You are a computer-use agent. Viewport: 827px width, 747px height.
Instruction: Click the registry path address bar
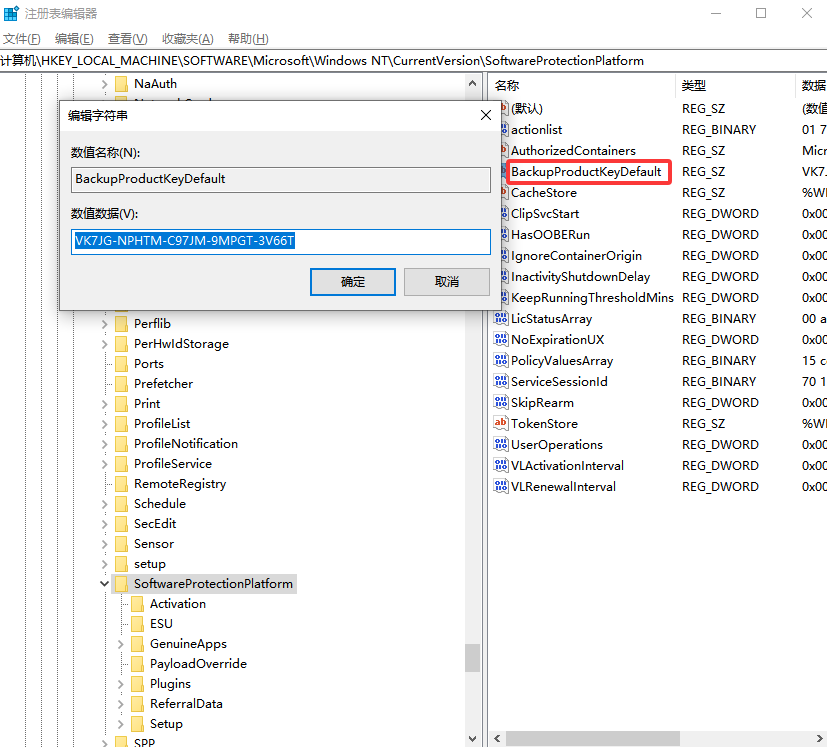[x=414, y=61]
